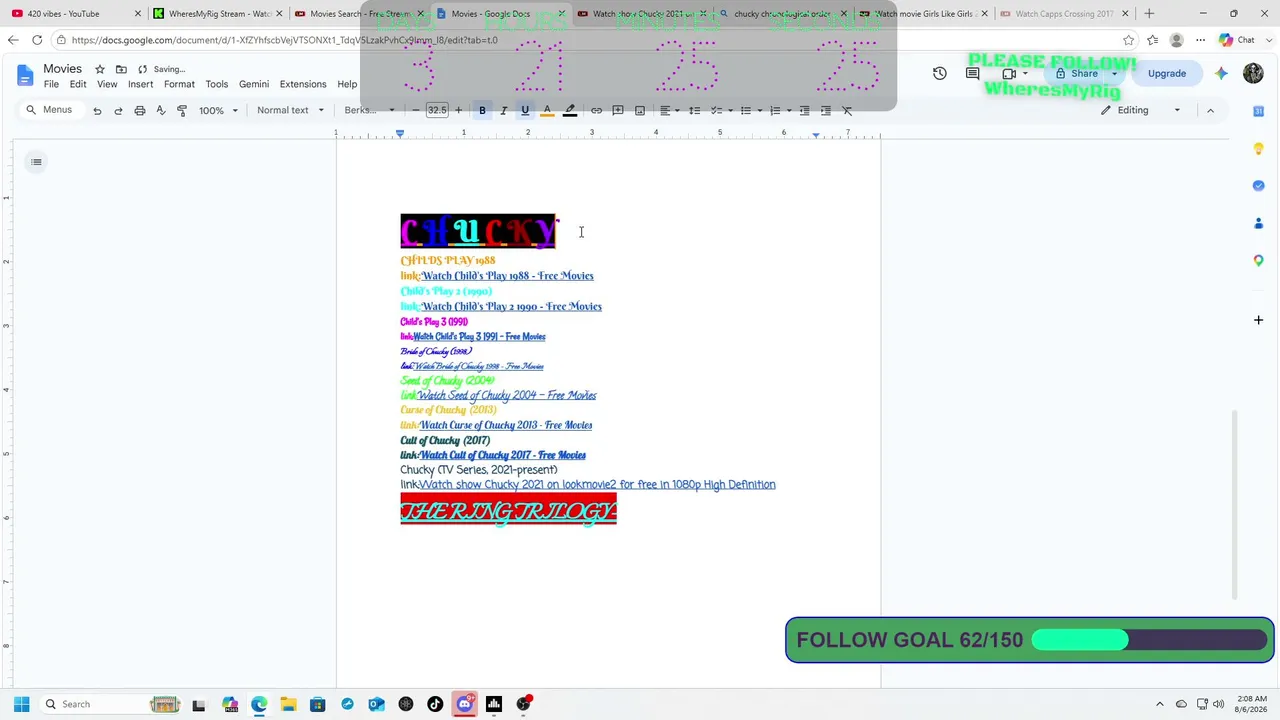The width and height of the screenshot is (1280, 720).
Task: Open the Format menu
Action: point(179,84)
